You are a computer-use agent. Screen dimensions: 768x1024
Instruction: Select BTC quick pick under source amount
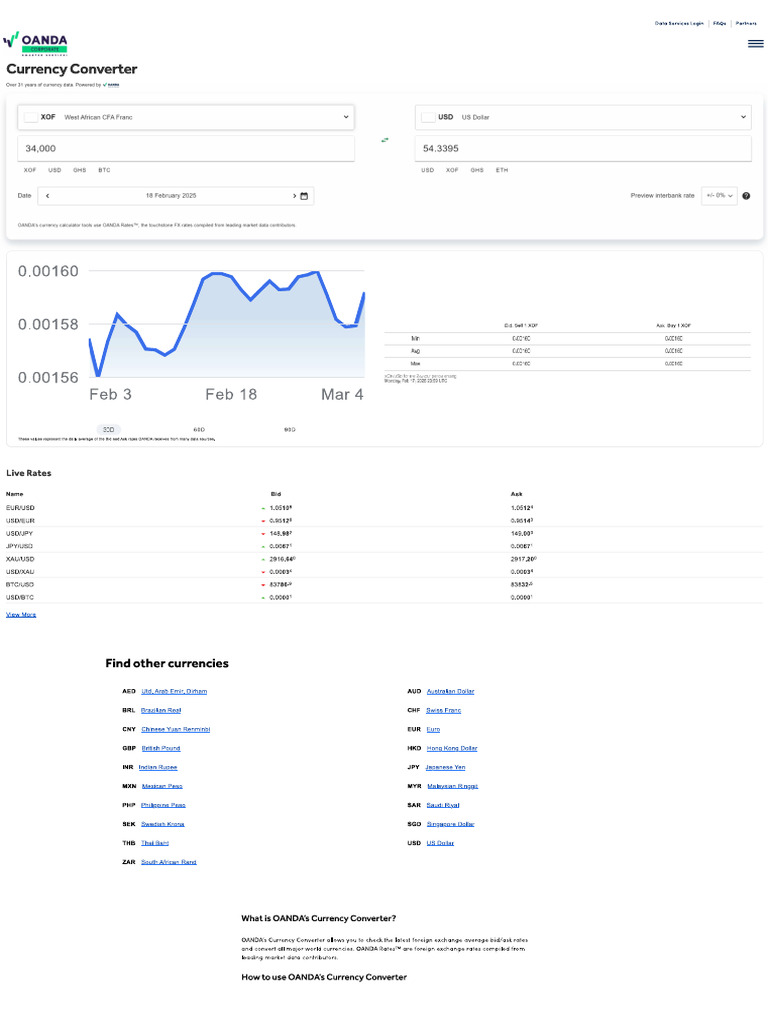104,170
